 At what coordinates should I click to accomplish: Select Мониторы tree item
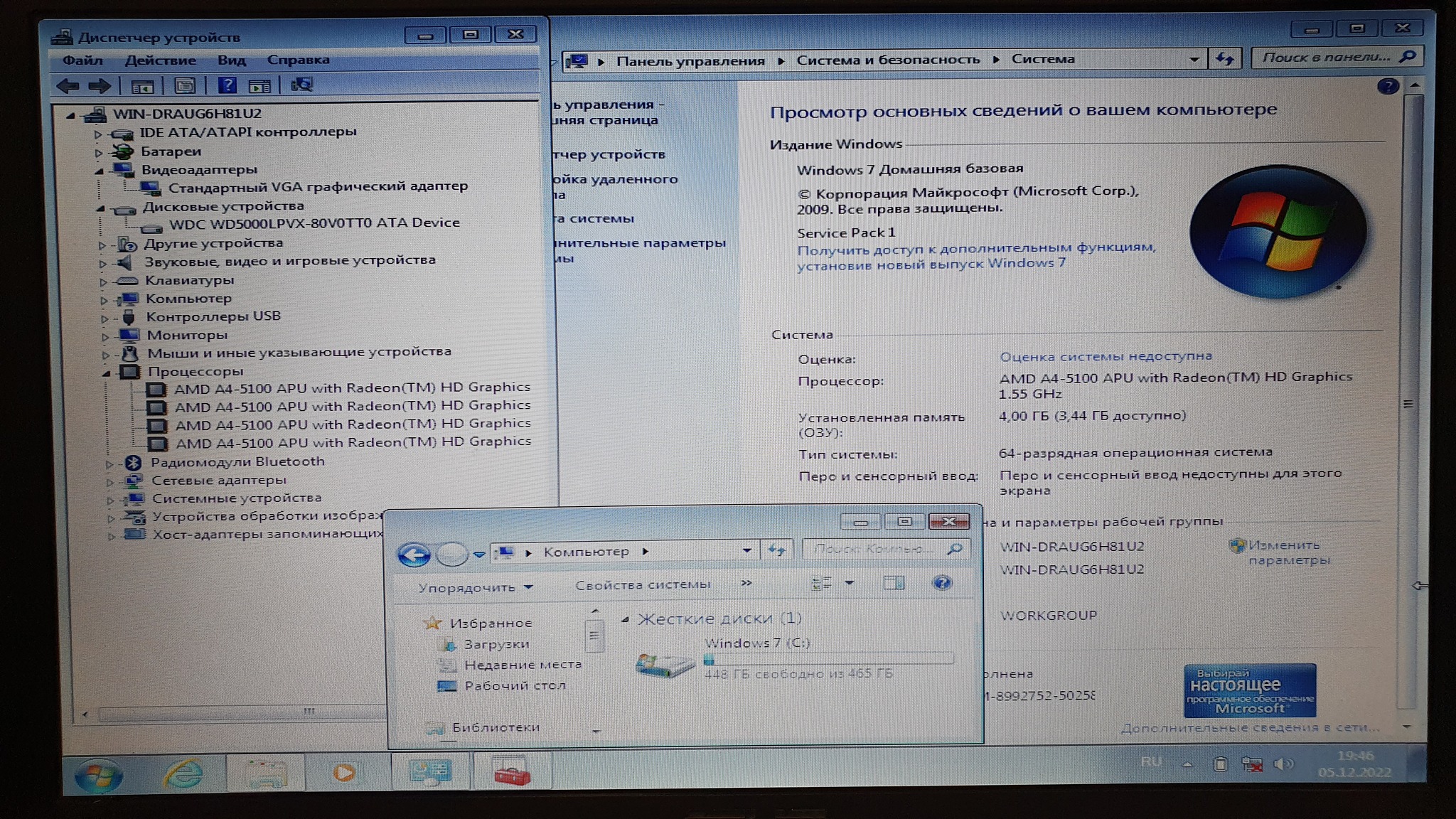(x=187, y=336)
